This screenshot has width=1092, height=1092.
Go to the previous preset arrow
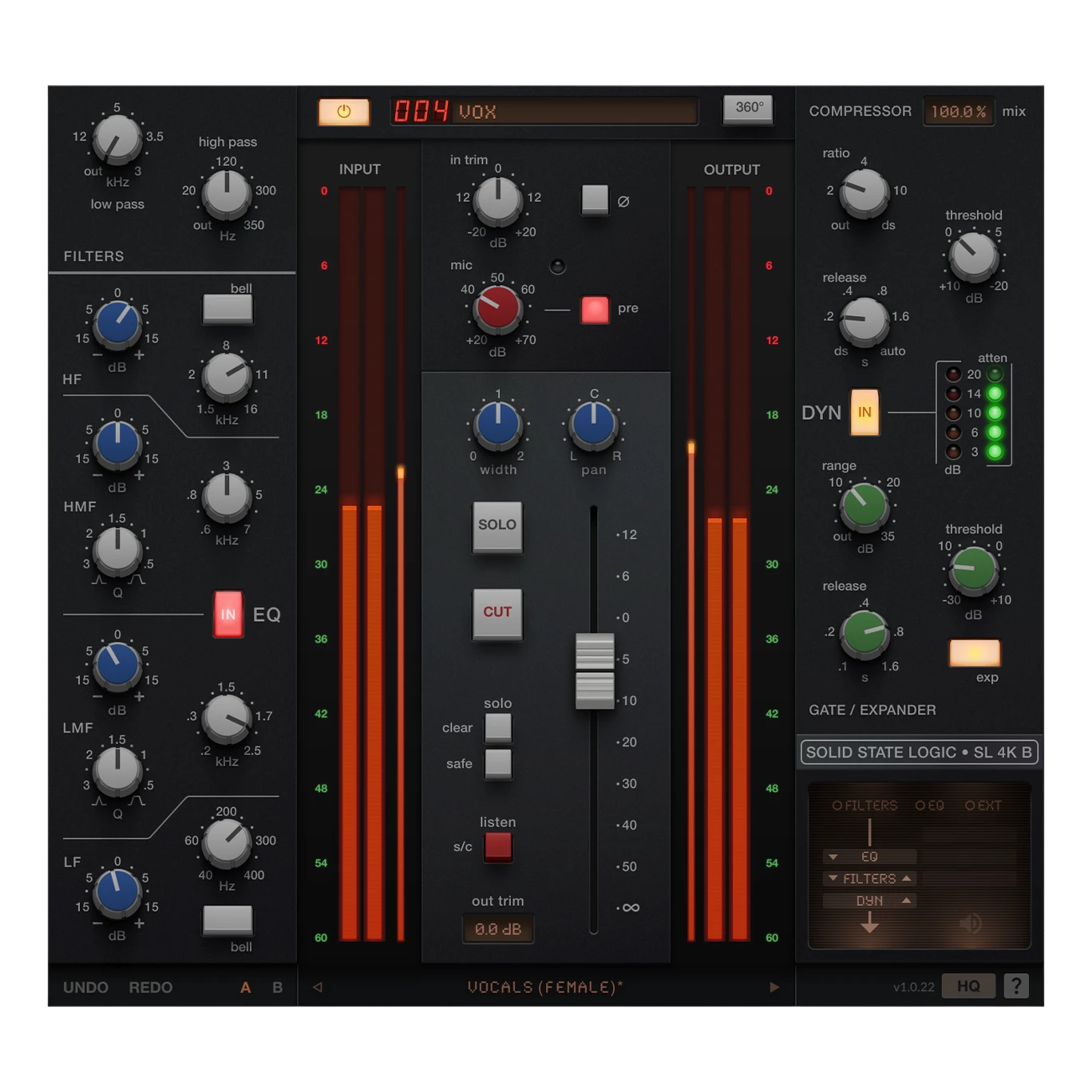click(318, 987)
